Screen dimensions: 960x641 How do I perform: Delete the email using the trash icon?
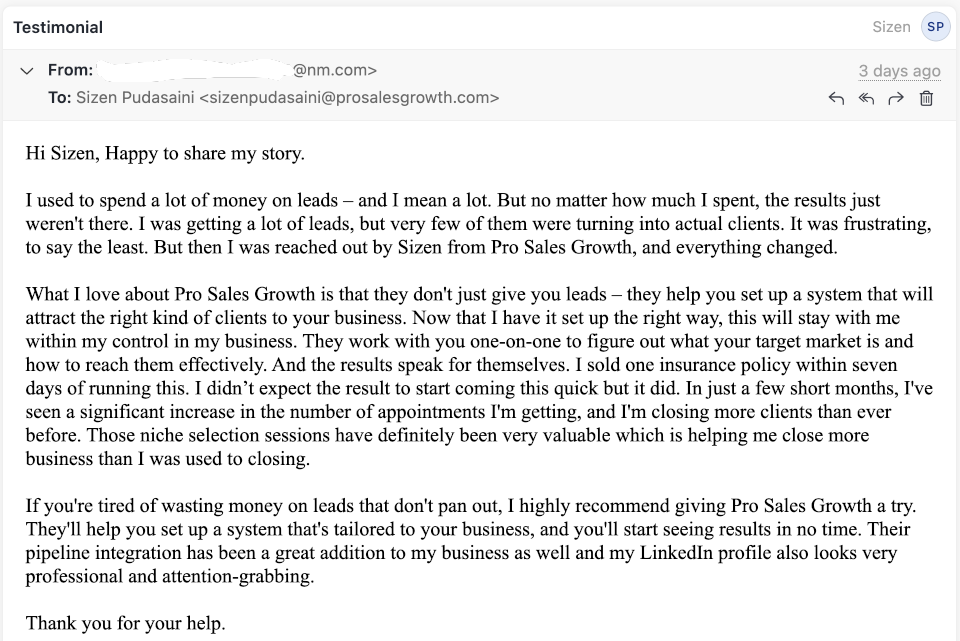point(926,98)
